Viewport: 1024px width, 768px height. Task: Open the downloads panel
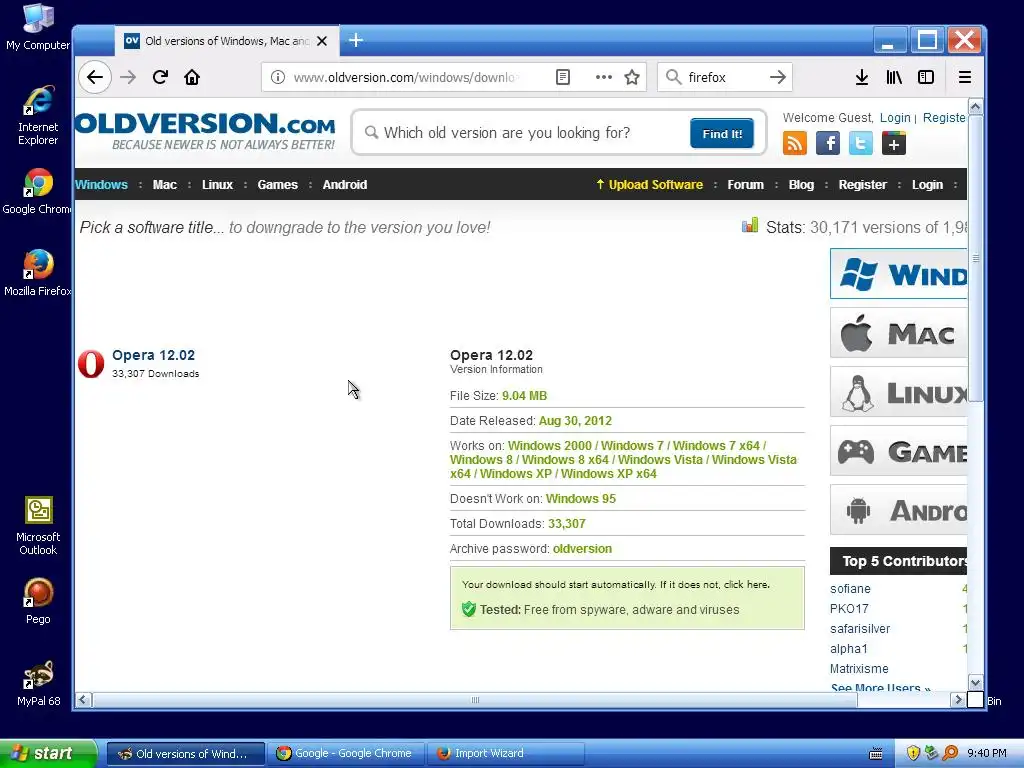click(x=862, y=77)
